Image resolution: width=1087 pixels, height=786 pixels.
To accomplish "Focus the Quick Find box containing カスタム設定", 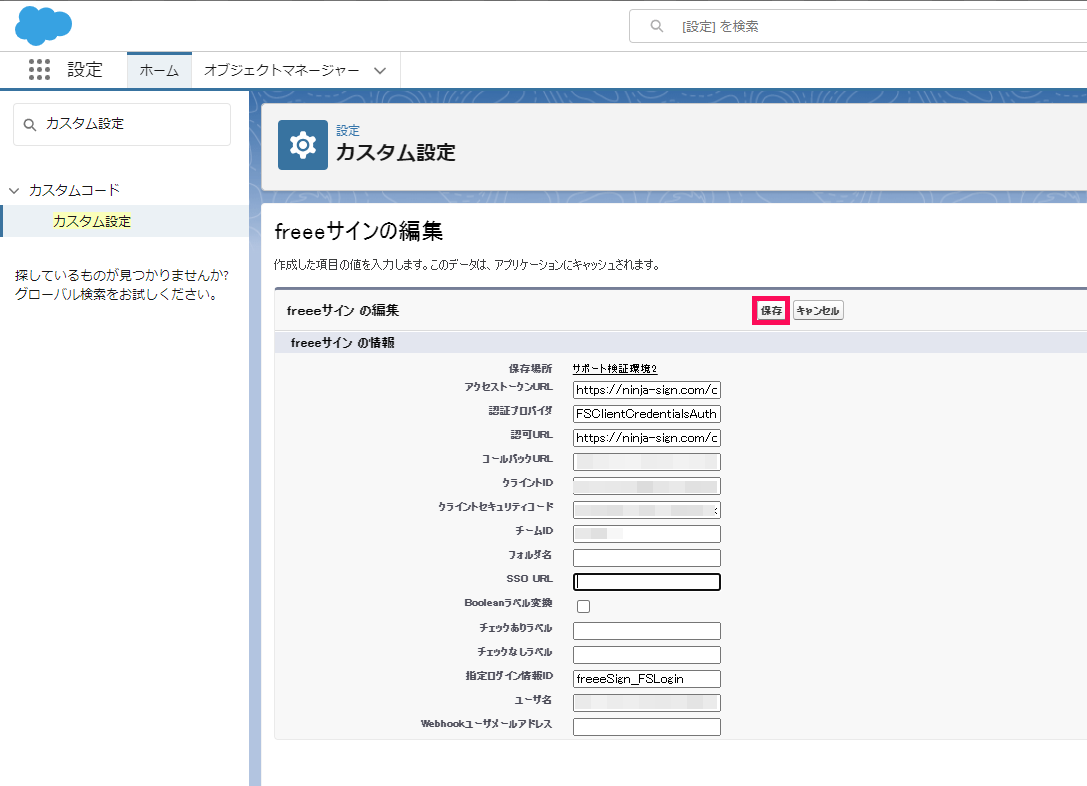I will pos(122,125).
